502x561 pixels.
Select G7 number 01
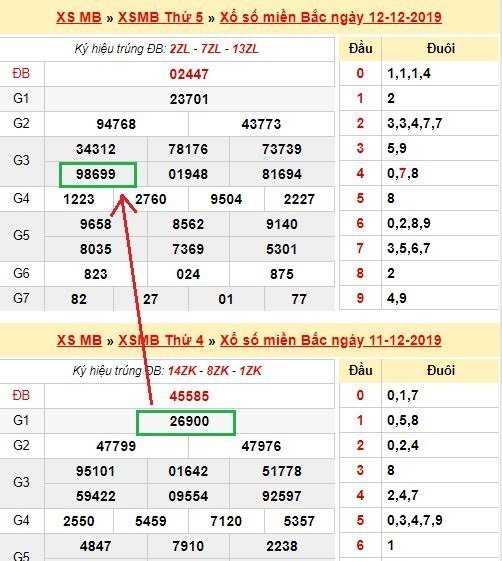coord(226,299)
